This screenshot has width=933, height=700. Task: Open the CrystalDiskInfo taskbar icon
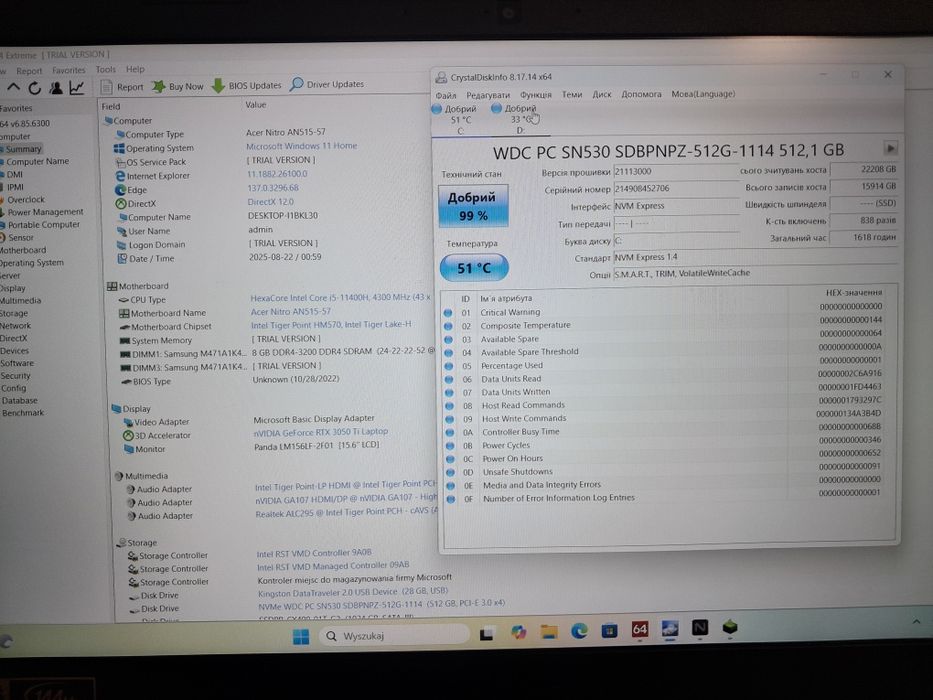click(x=670, y=629)
